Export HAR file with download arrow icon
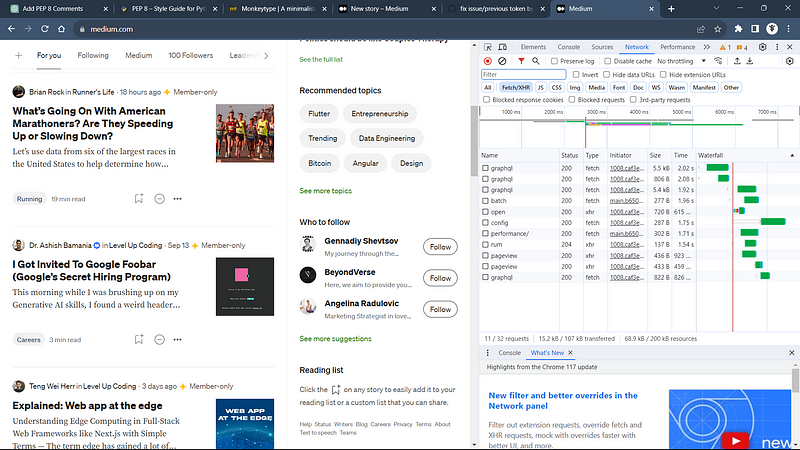The height and width of the screenshot is (450, 800). point(750,61)
